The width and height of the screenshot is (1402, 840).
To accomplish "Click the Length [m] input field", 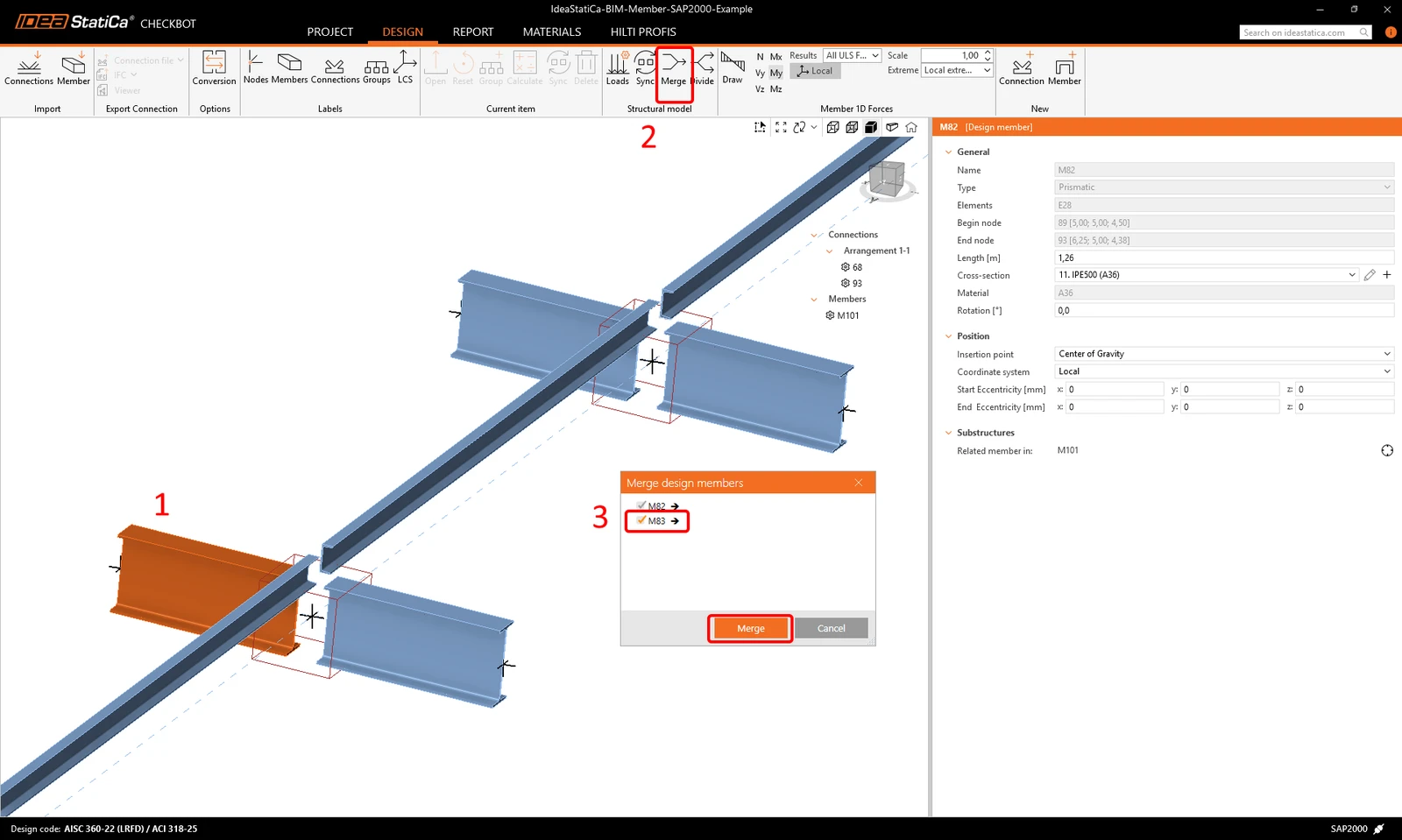I will coord(1224,258).
